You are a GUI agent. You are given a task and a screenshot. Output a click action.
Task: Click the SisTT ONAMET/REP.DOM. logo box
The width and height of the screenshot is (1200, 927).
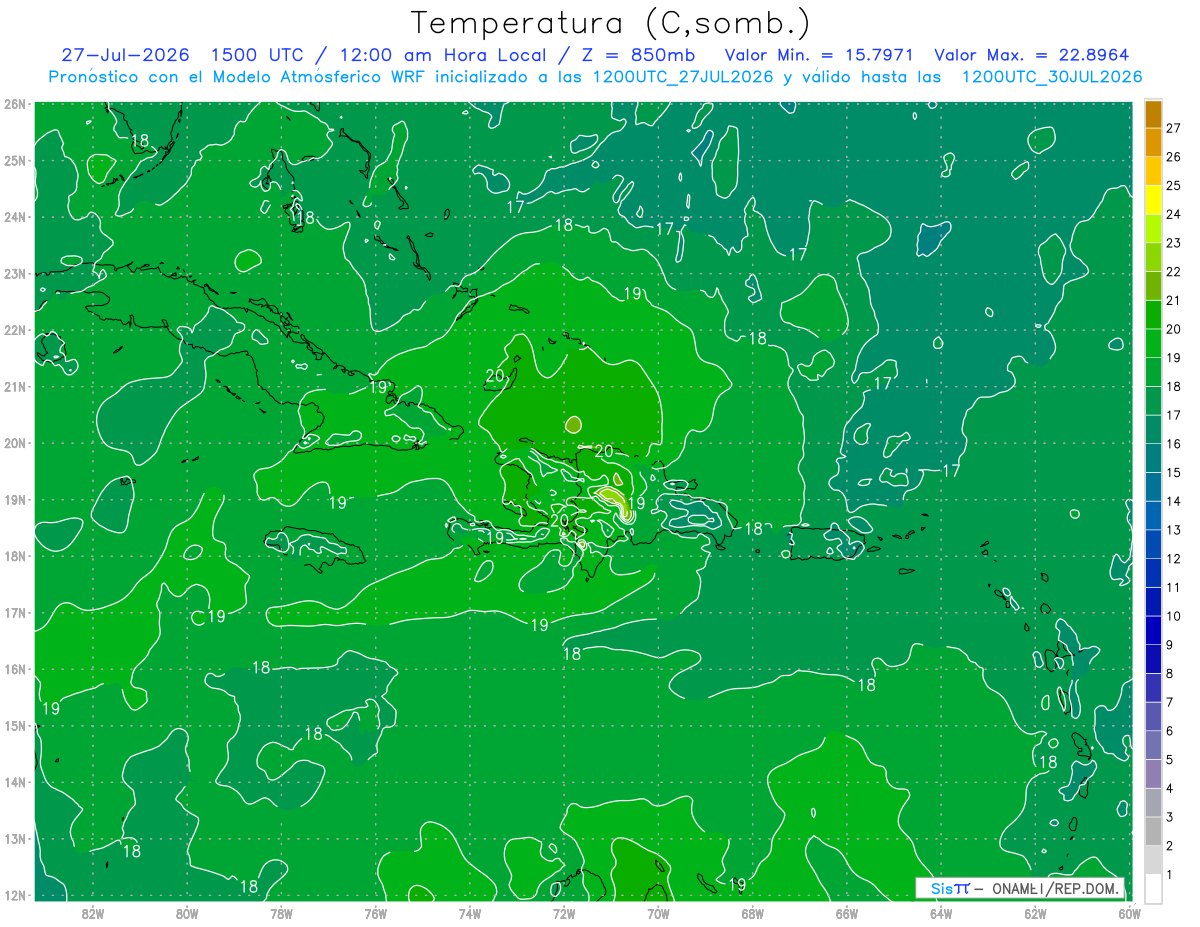tap(1019, 888)
